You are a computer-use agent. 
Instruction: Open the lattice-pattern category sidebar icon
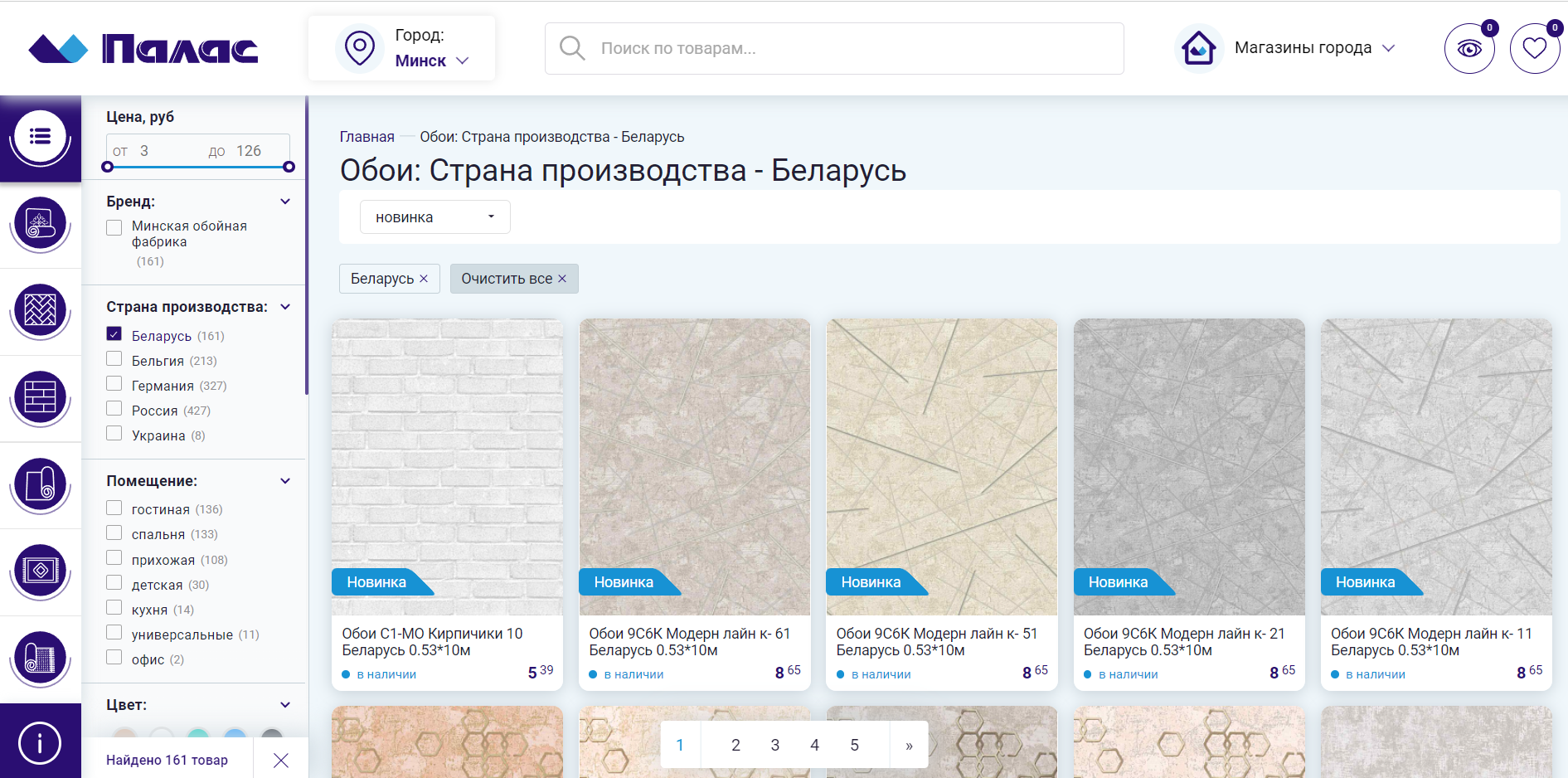[x=40, y=310]
